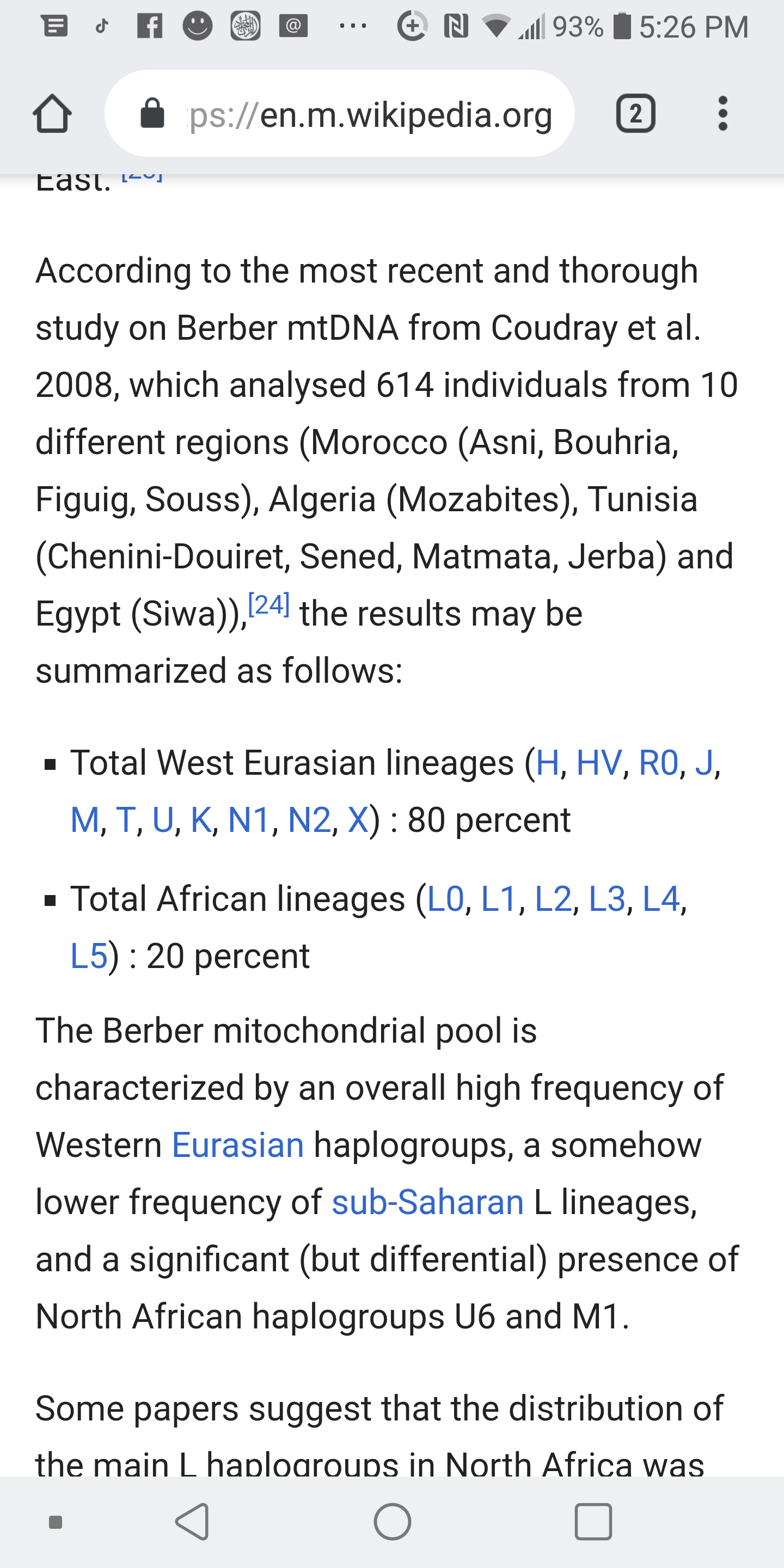Screen dimensions: 784x1568
Task: Tap the secure lock icon in address bar
Action: coord(152,113)
